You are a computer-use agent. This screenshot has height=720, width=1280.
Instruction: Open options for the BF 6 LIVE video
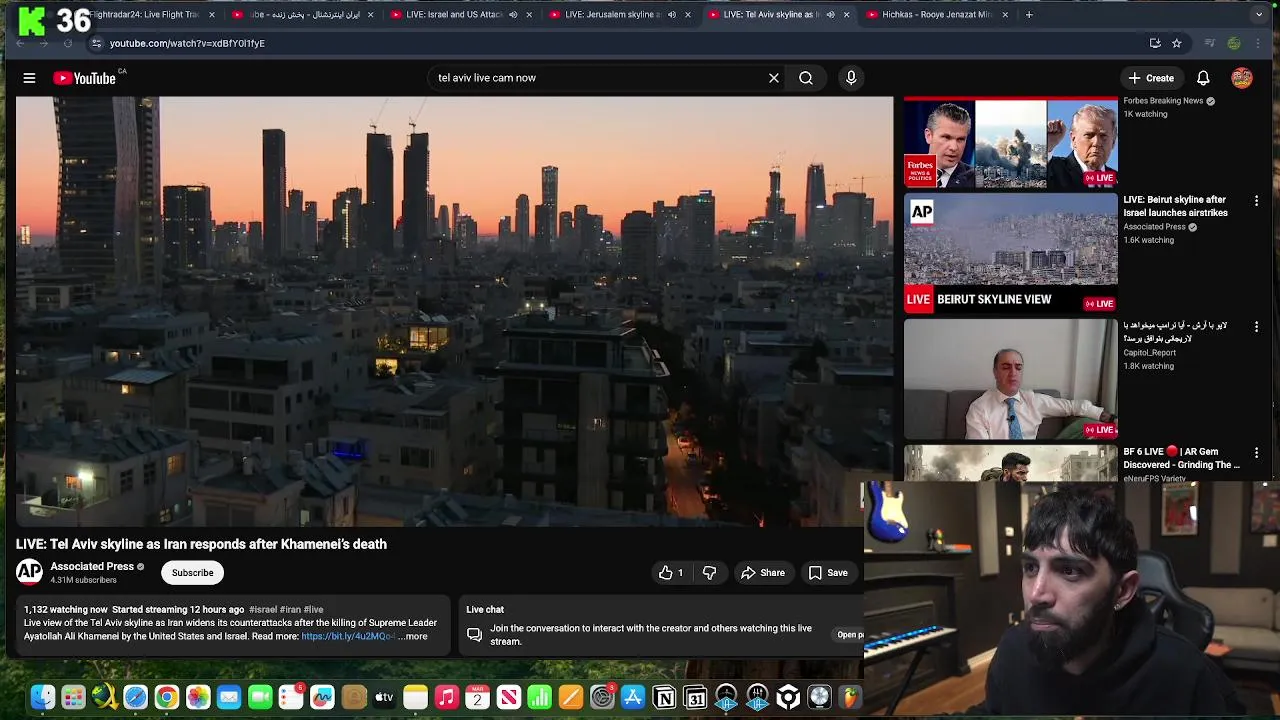pos(1256,453)
